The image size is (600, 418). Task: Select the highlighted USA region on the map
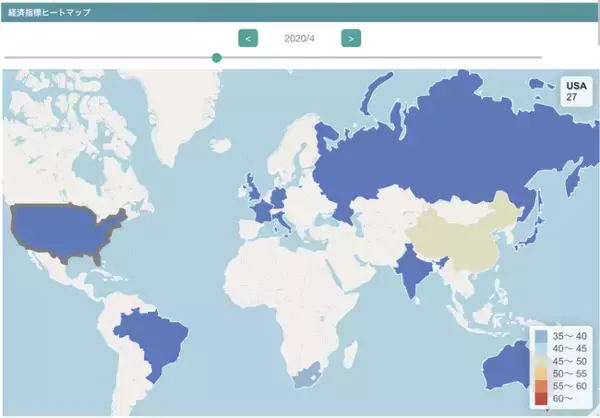pos(61,230)
